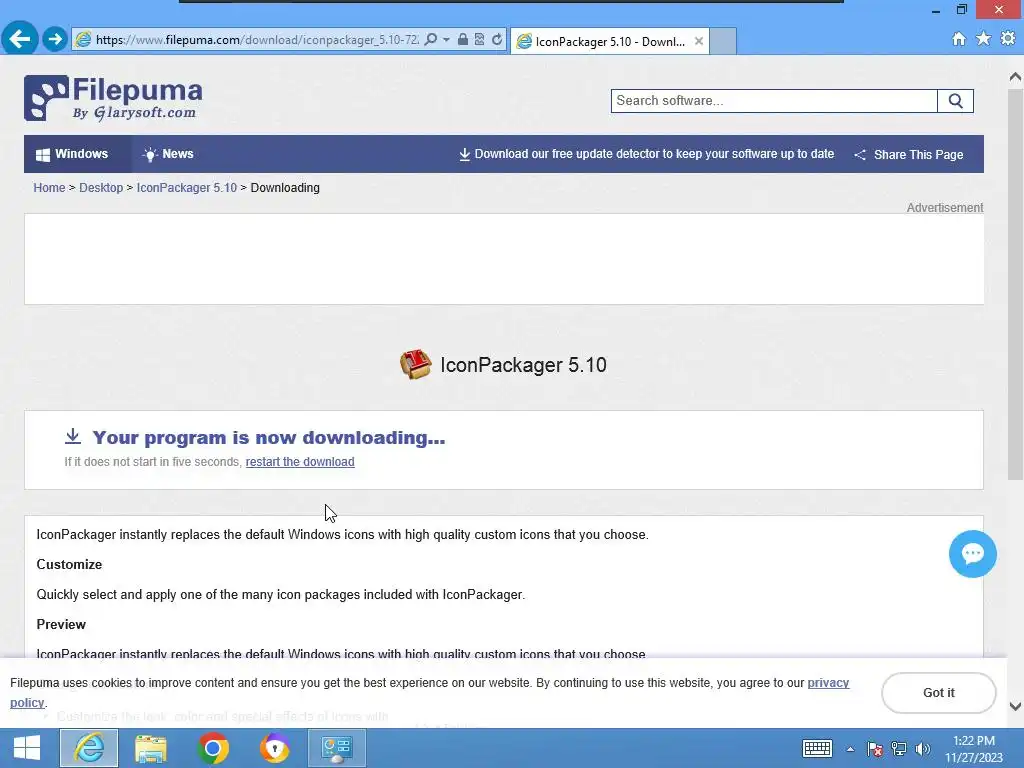Click the volume speaker tray icon
Viewport: 1024px width, 768px height.
[922, 749]
